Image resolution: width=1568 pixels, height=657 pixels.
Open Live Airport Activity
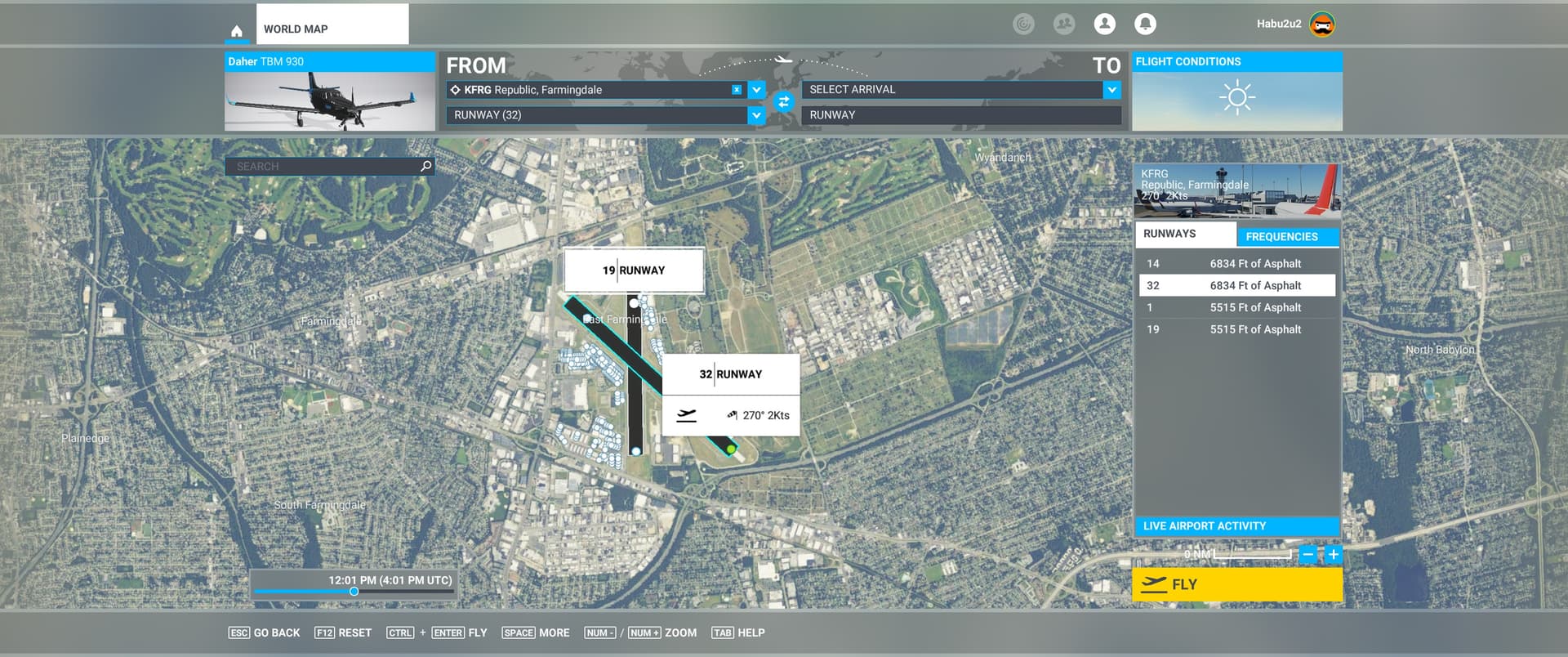pos(1236,526)
